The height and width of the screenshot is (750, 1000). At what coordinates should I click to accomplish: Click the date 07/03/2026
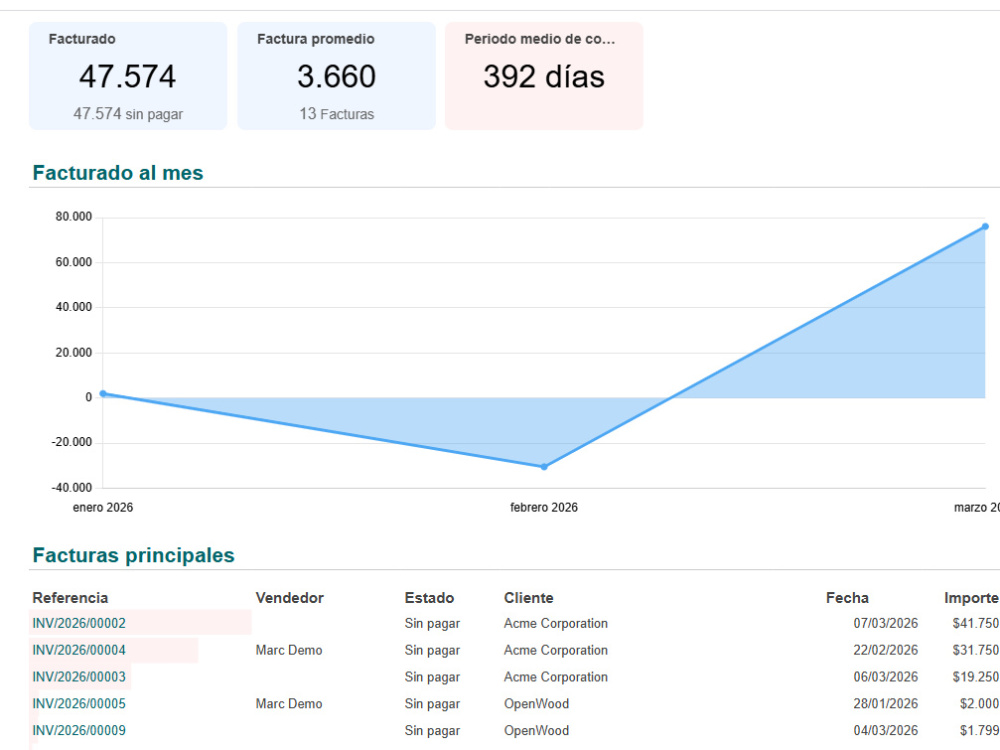coord(886,623)
